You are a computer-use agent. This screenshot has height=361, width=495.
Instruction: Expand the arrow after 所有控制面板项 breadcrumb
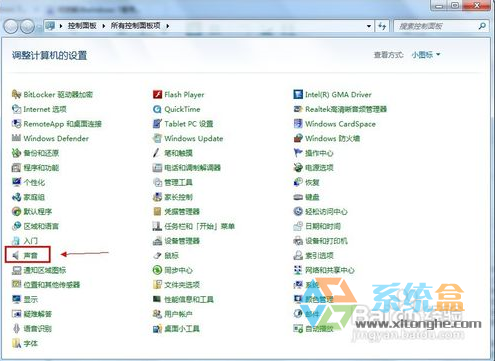[x=168, y=26]
